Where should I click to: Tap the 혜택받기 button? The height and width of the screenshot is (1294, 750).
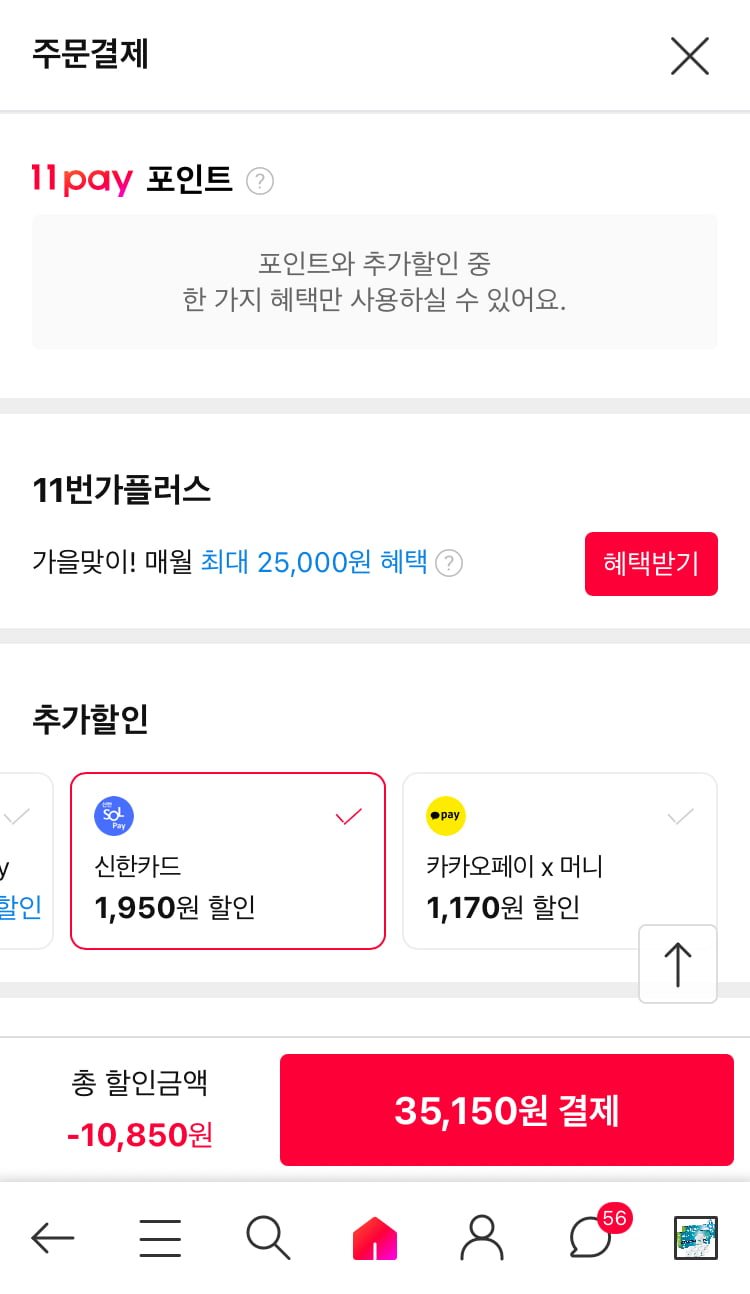coord(651,564)
